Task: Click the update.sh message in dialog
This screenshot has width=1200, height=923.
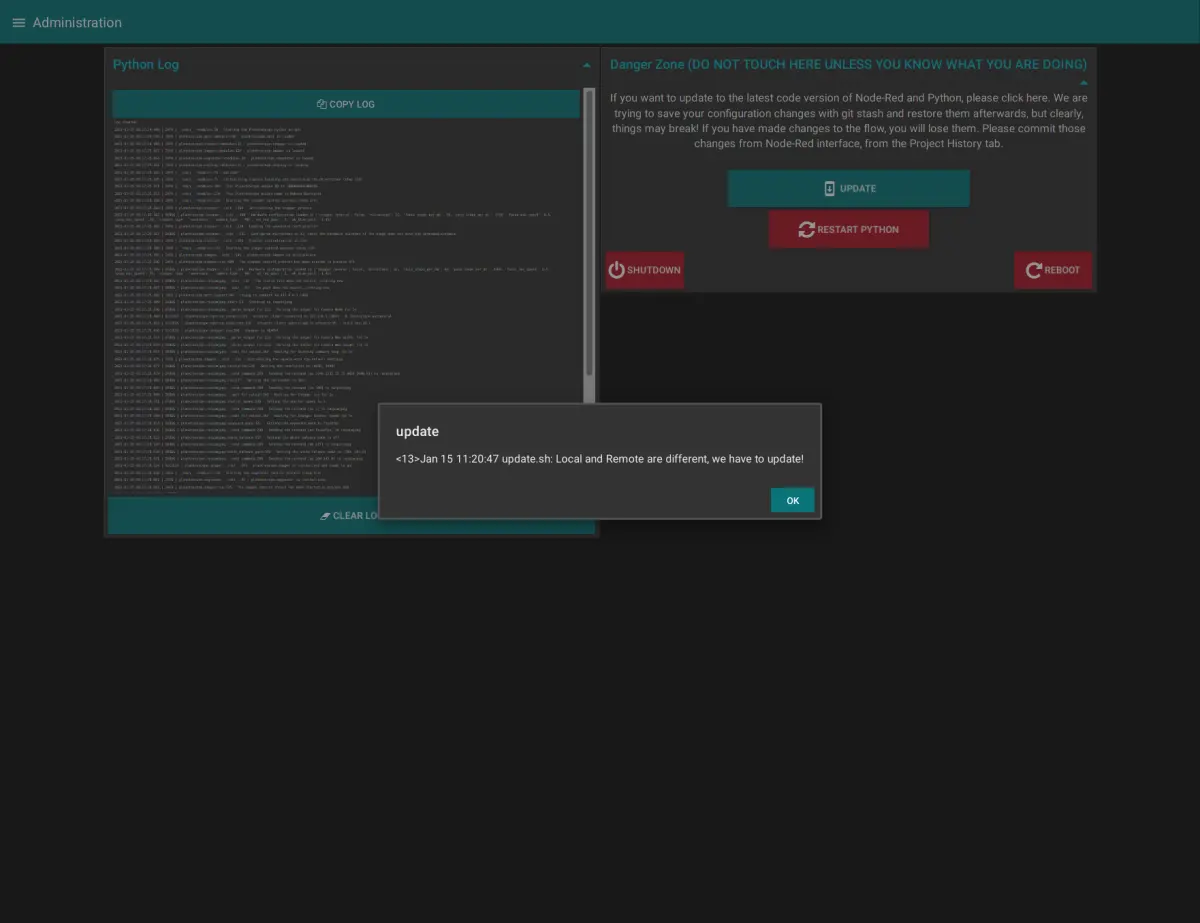Action: pos(599,459)
